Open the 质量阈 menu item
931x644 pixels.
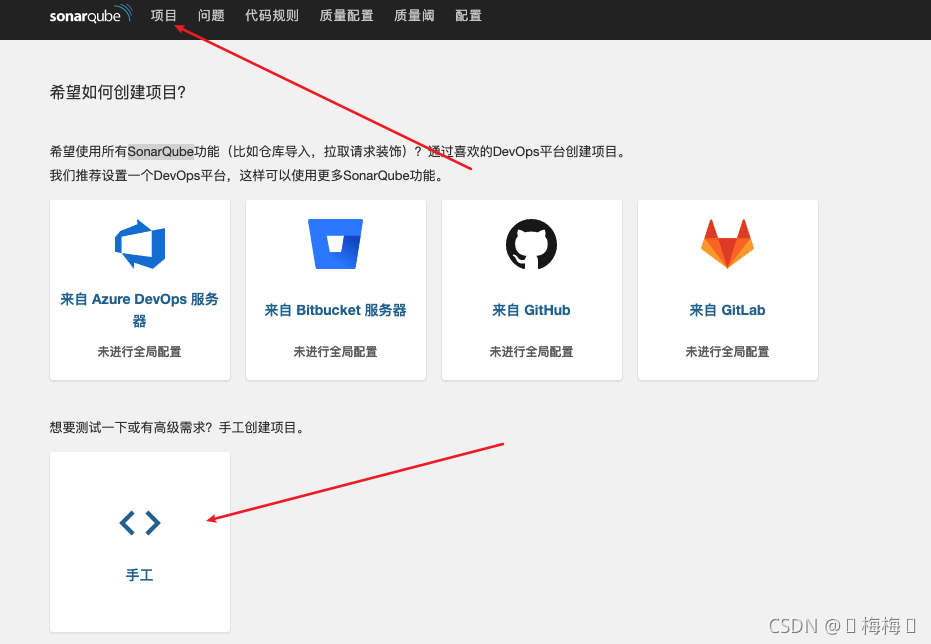click(414, 15)
